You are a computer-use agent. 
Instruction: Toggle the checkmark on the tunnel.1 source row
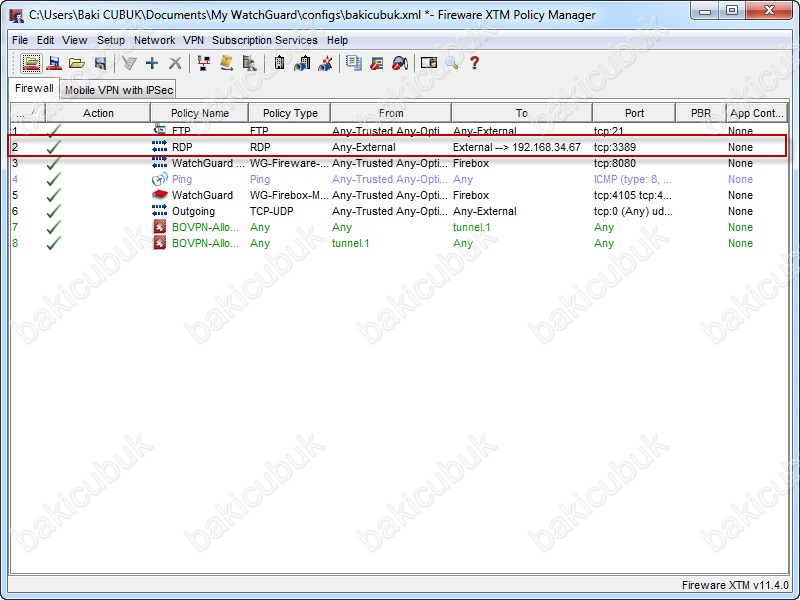[x=54, y=243]
